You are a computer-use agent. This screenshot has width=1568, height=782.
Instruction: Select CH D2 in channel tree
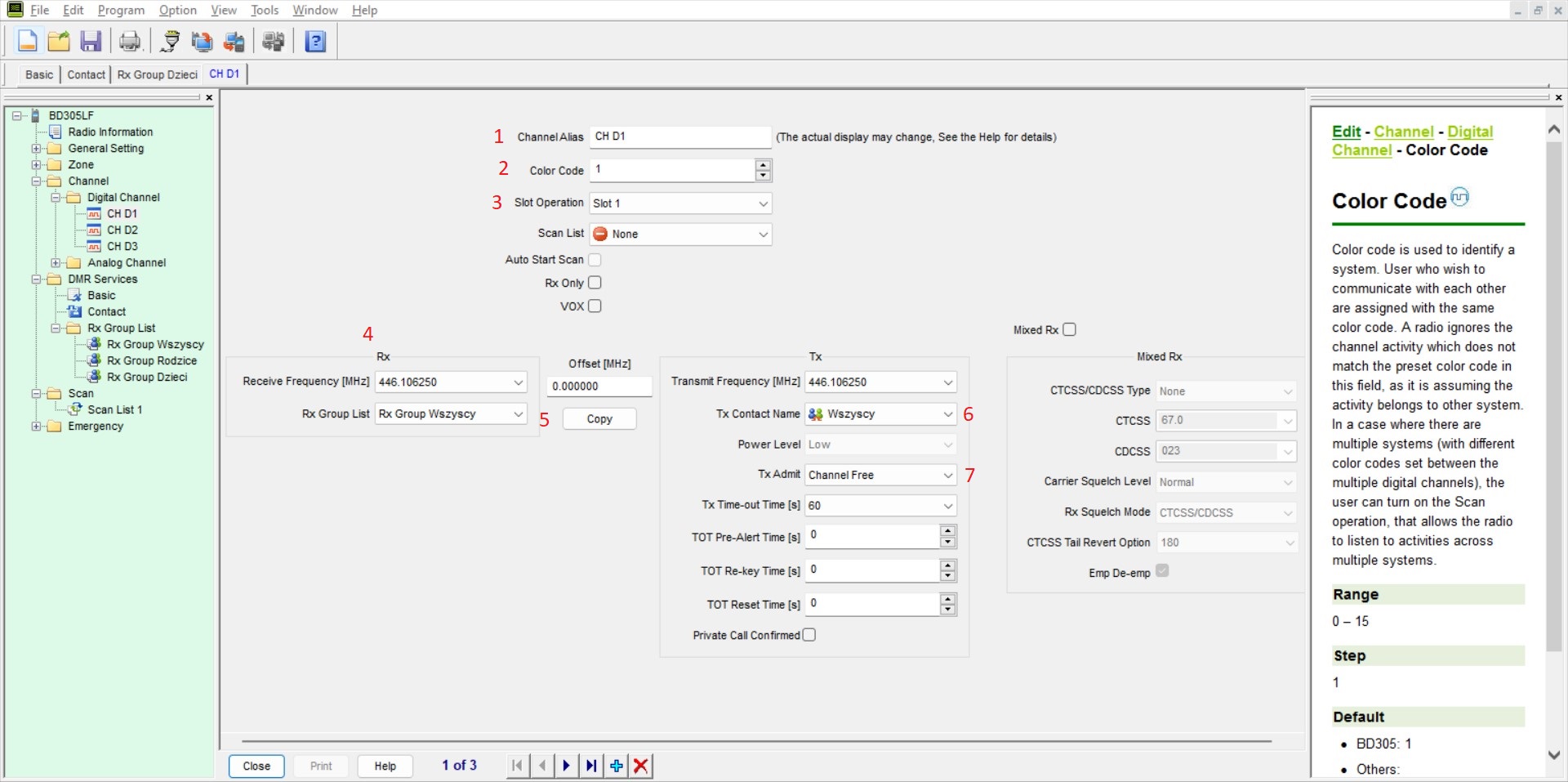[122, 230]
